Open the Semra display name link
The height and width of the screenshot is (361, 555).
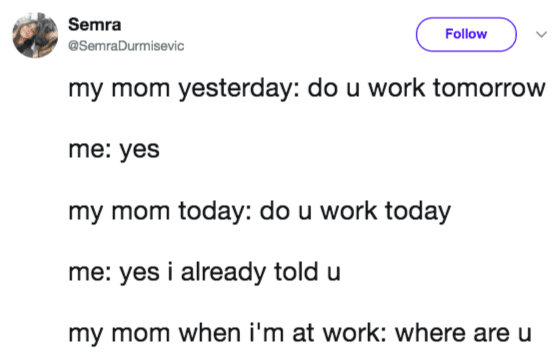[x=95, y=24]
